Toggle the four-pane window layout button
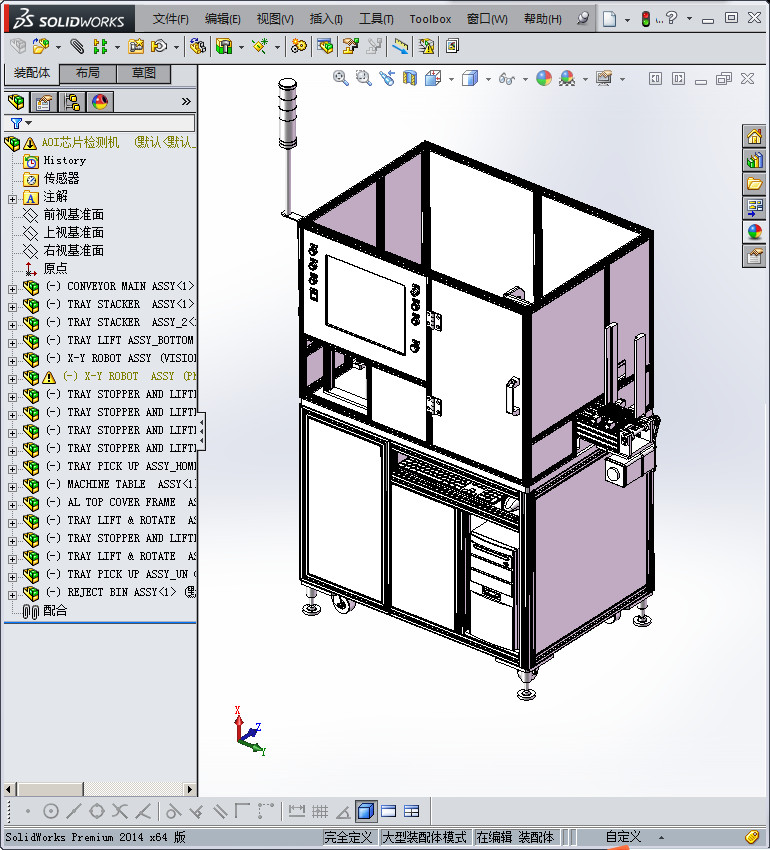Screen dimensions: 770x850 [x=412, y=812]
